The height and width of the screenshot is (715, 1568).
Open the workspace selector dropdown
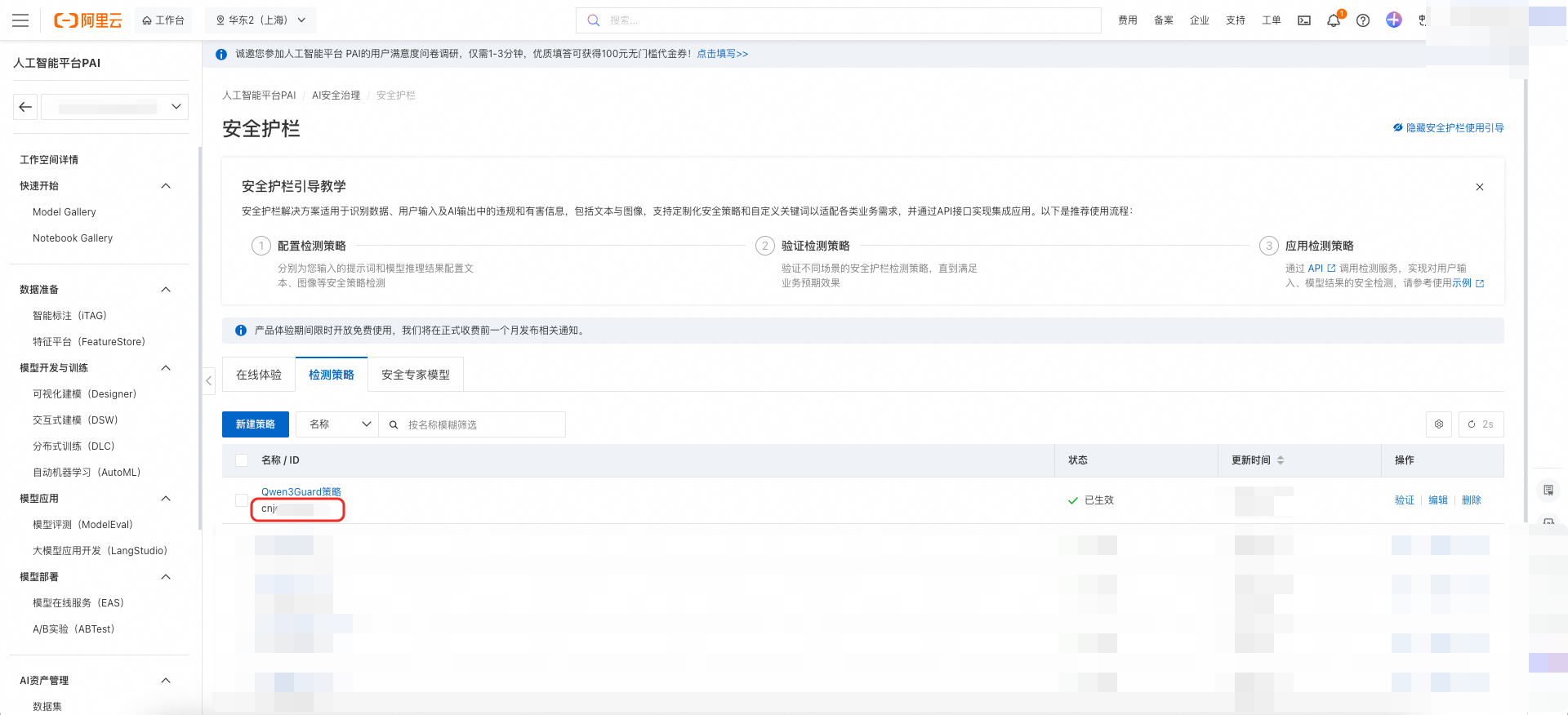pos(115,107)
